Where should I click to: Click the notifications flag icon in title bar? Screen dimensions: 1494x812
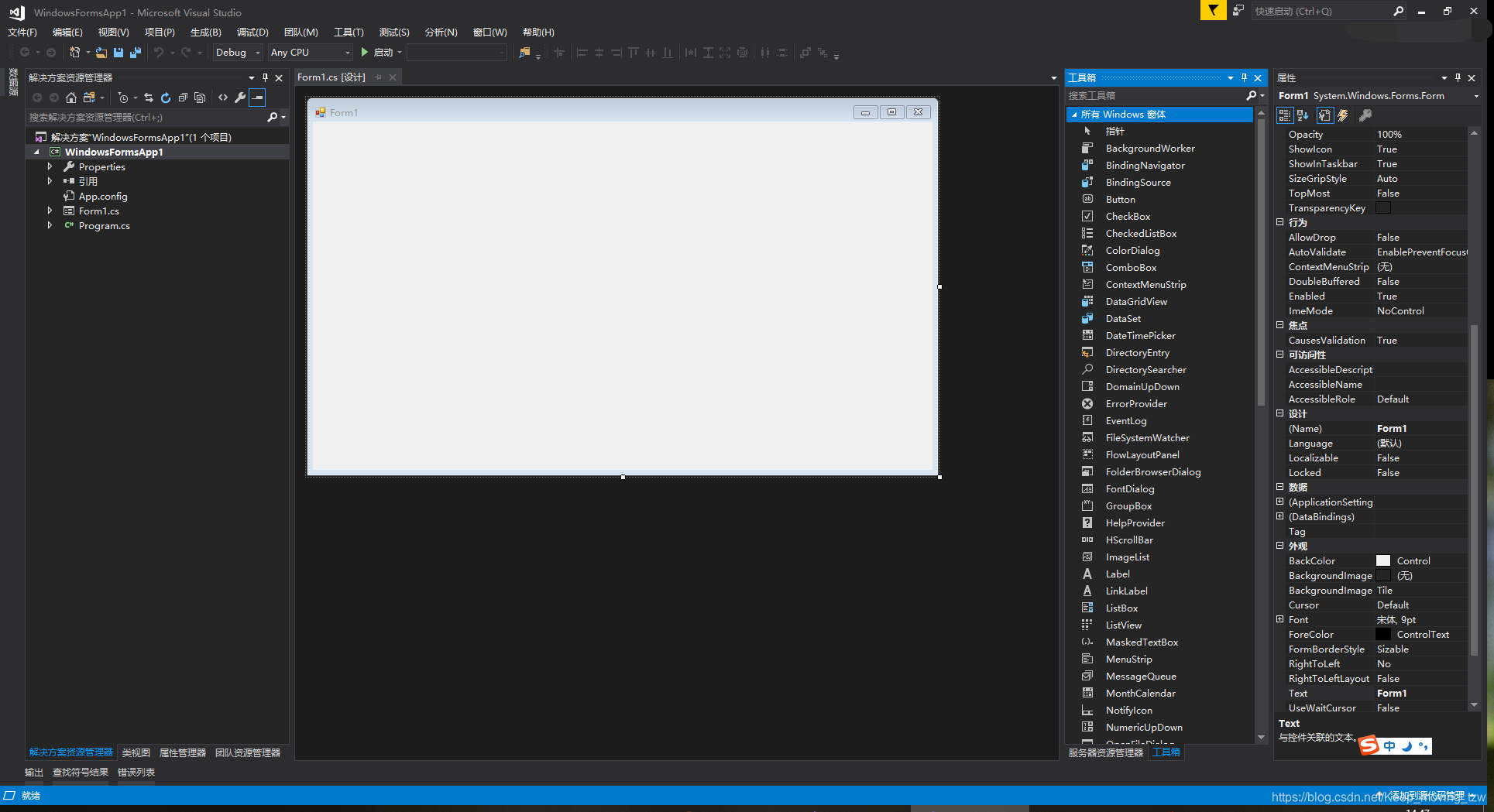click(1213, 11)
